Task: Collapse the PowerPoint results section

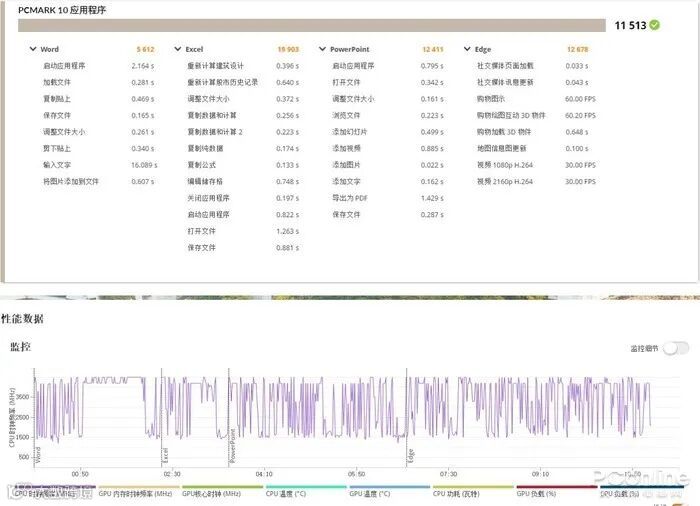Action: pyautogui.click(x=322, y=49)
